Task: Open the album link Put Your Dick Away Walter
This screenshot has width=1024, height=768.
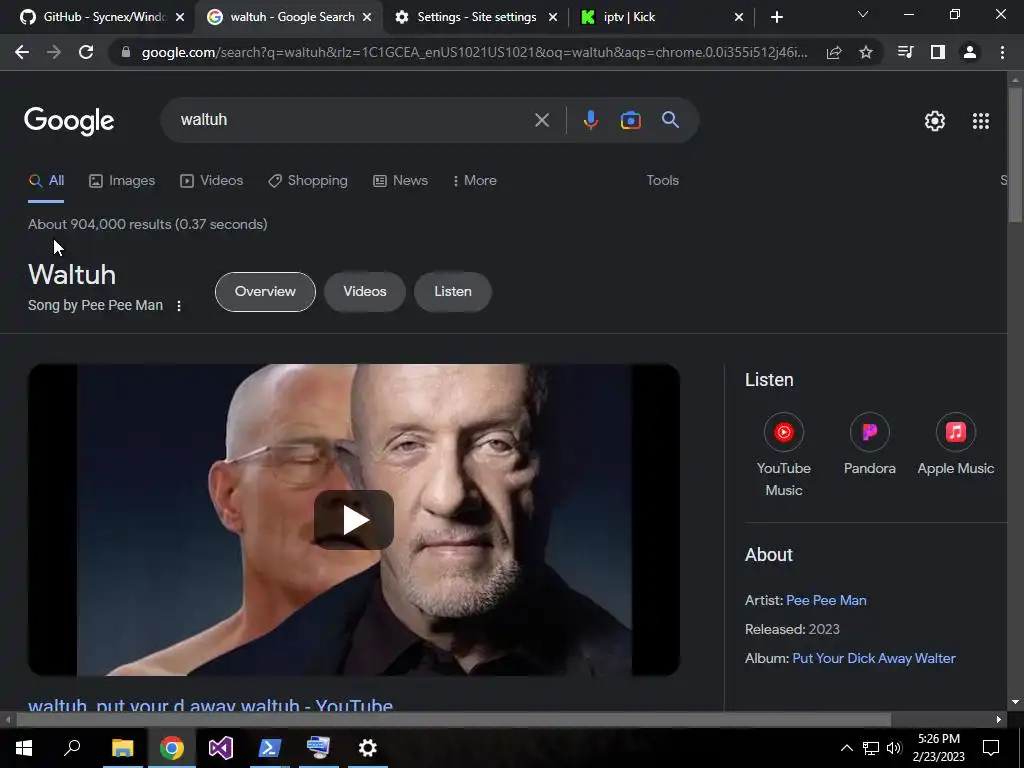Action: point(873,658)
